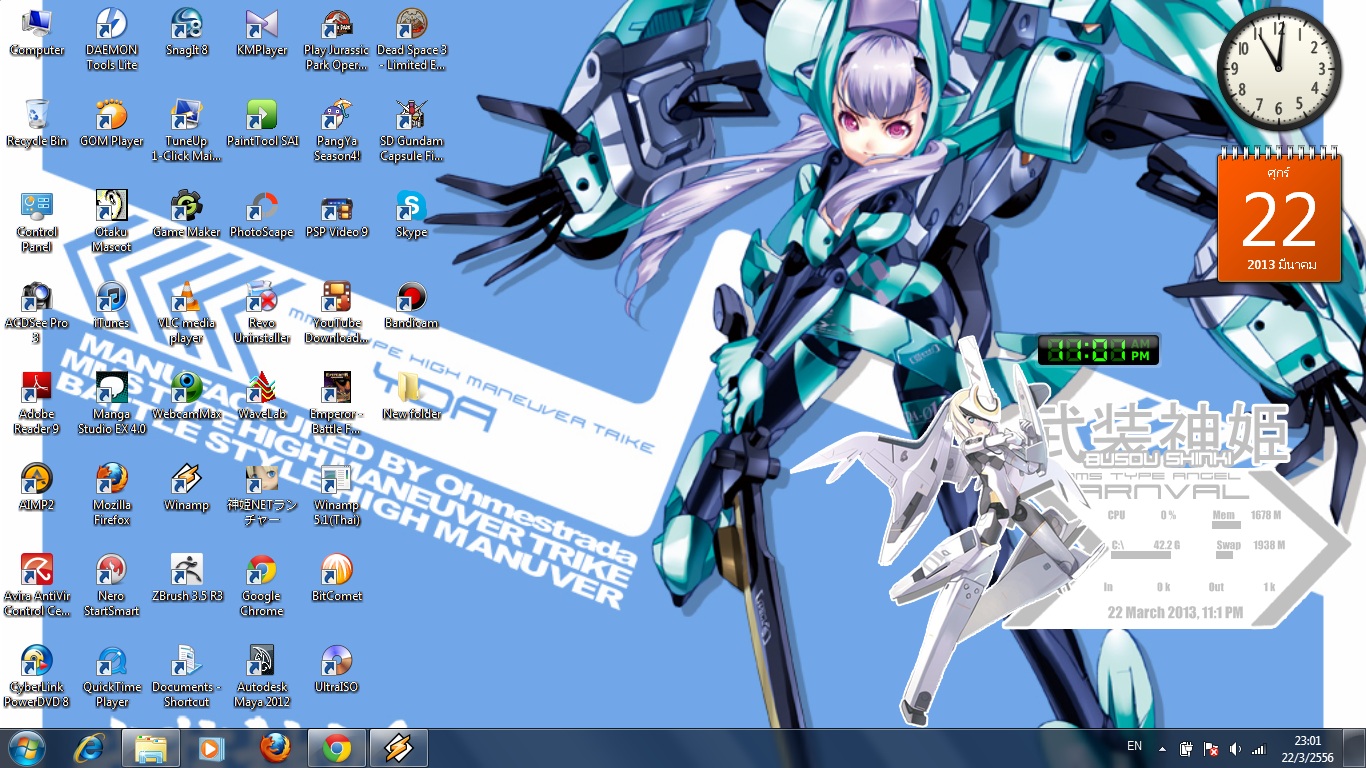Select the BitComet desktop icon
The width and height of the screenshot is (1366, 768).
tap(337, 579)
